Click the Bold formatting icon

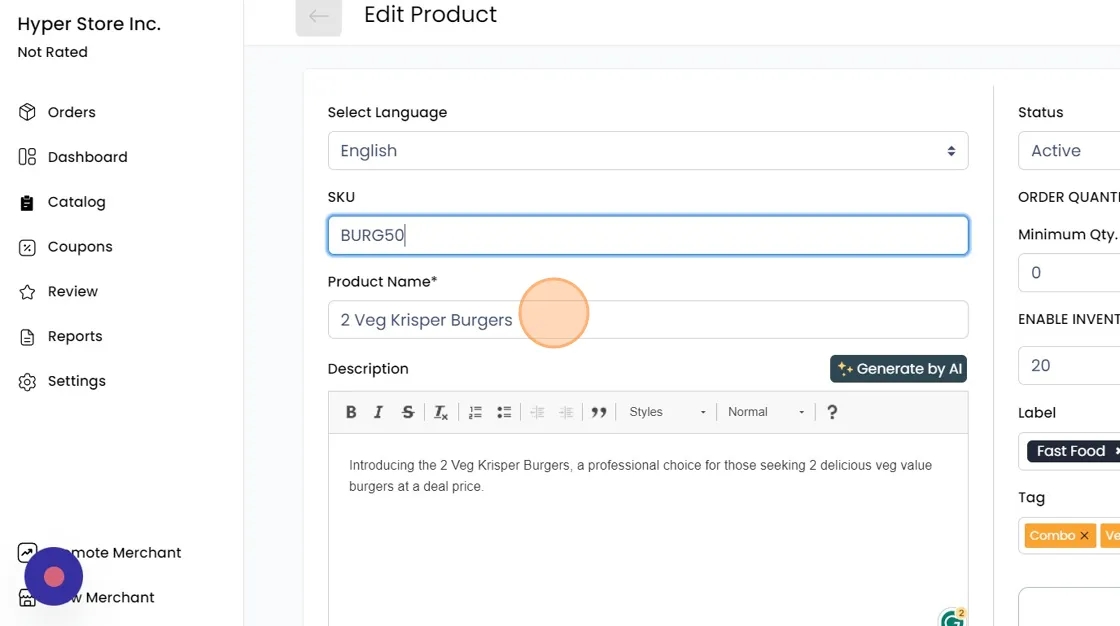point(351,412)
